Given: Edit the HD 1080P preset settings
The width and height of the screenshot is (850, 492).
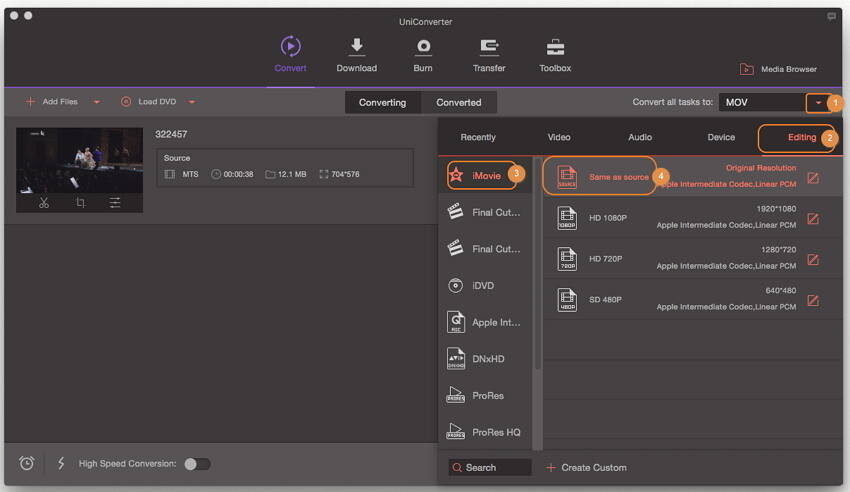Looking at the screenshot, I should tap(812, 219).
